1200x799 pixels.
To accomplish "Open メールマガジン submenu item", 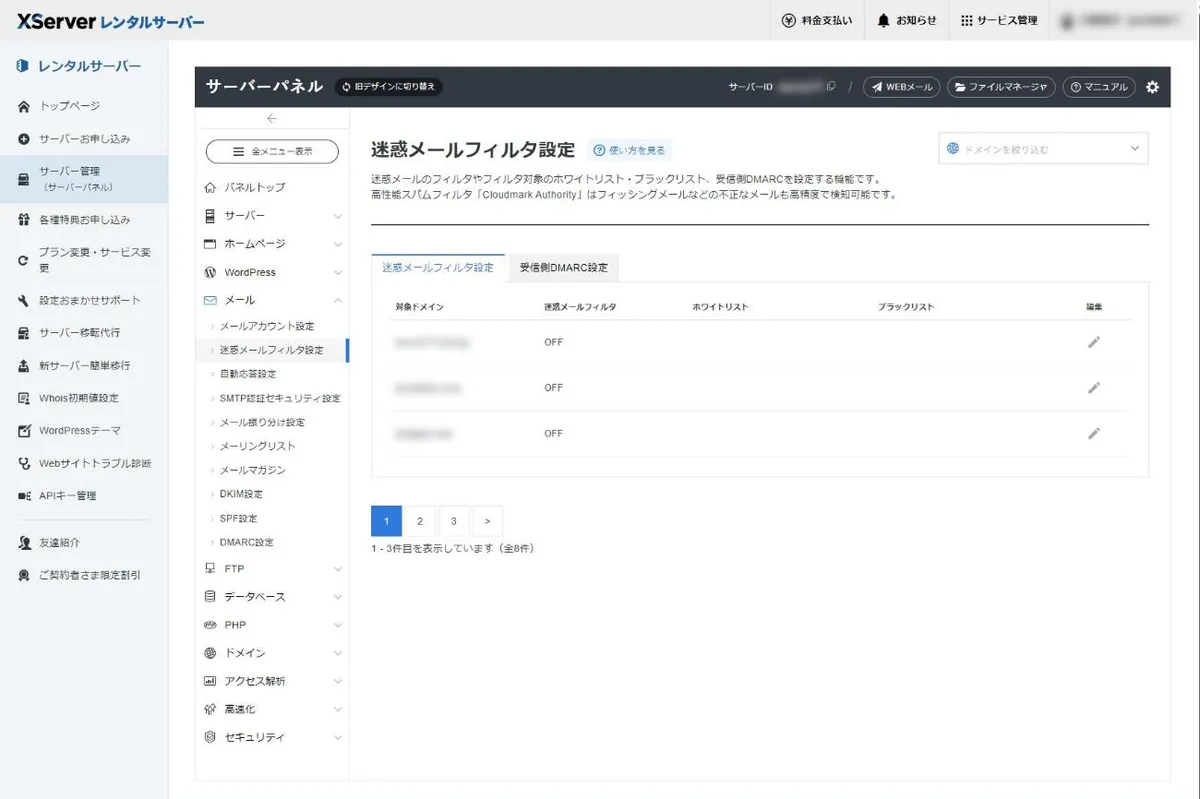I will point(252,470).
